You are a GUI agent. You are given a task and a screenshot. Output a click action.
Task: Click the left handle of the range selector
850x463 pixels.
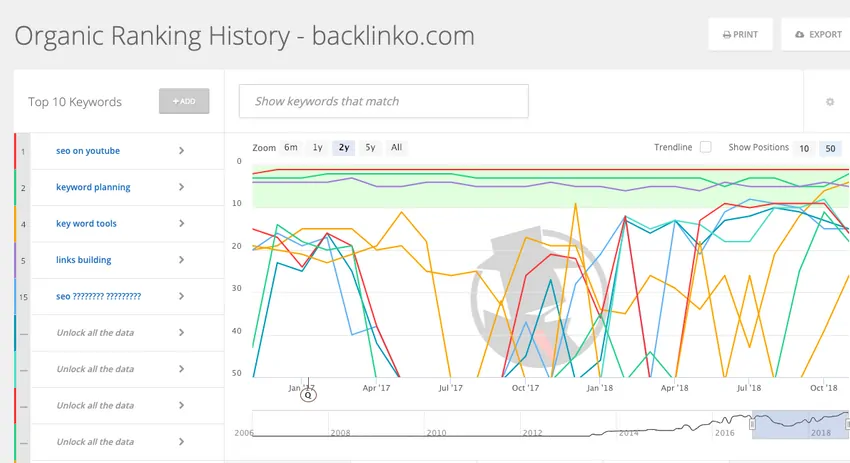tap(752, 424)
